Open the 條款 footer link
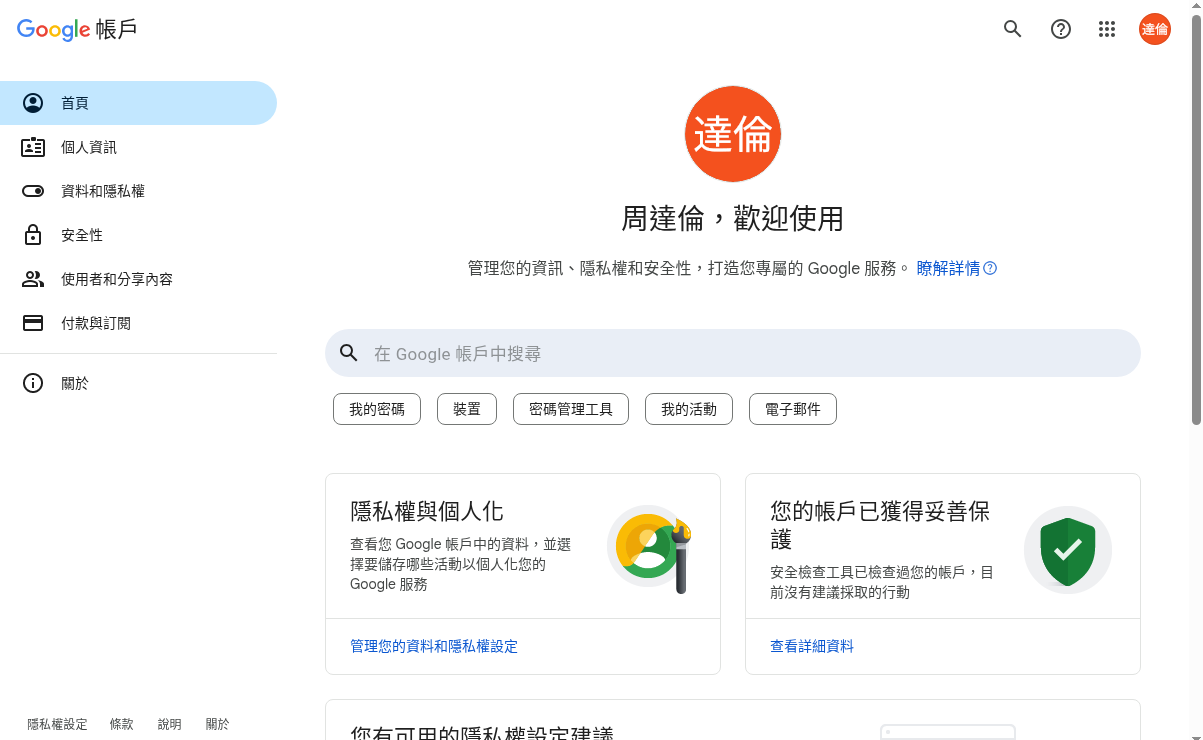The height and width of the screenshot is (740, 1203). 121,724
